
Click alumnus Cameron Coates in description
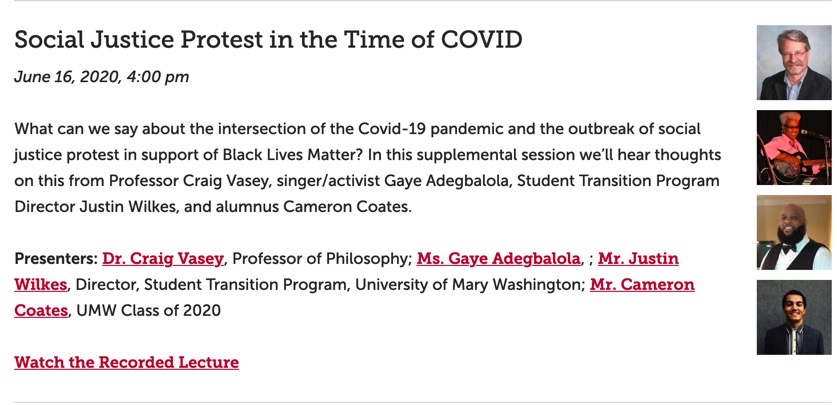[328, 208]
